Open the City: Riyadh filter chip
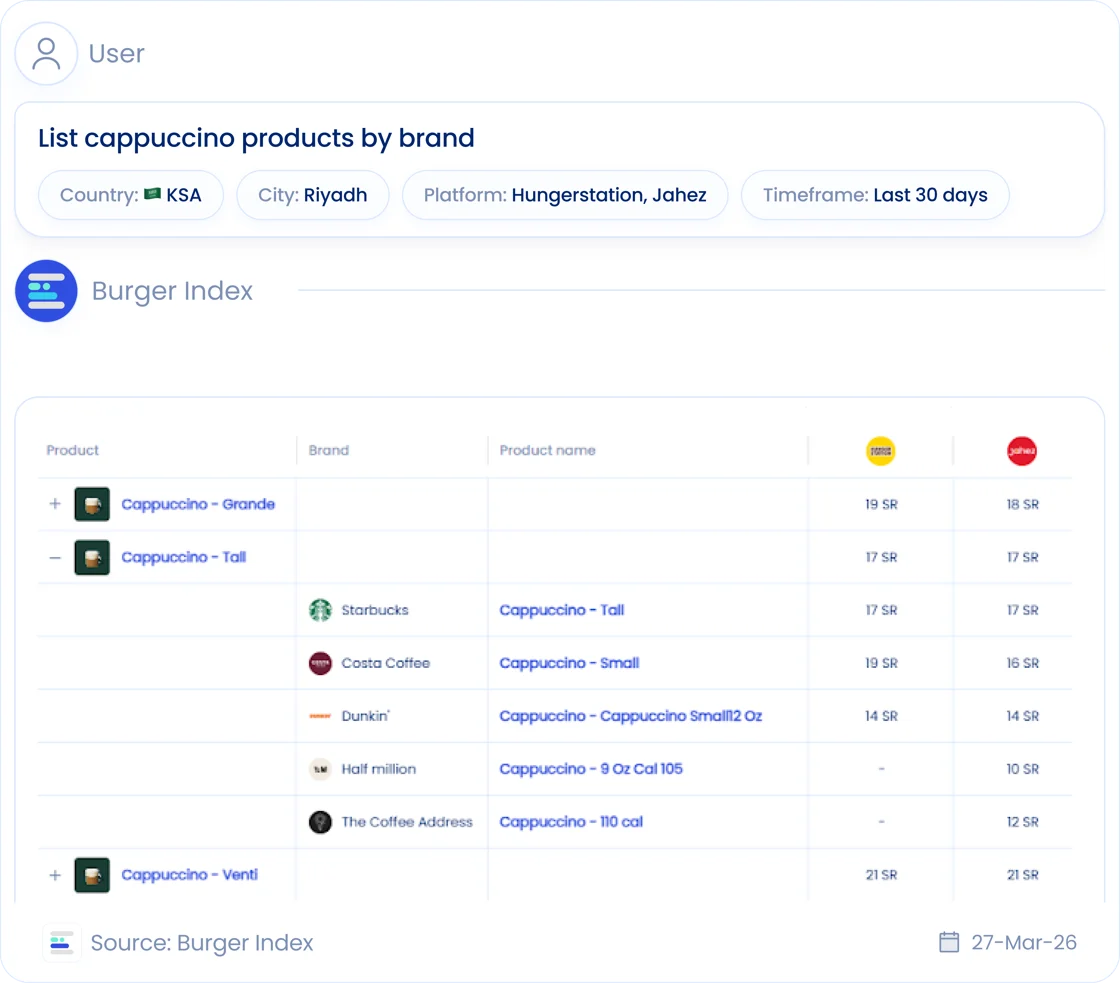This screenshot has width=1120, height=983. click(x=313, y=195)
